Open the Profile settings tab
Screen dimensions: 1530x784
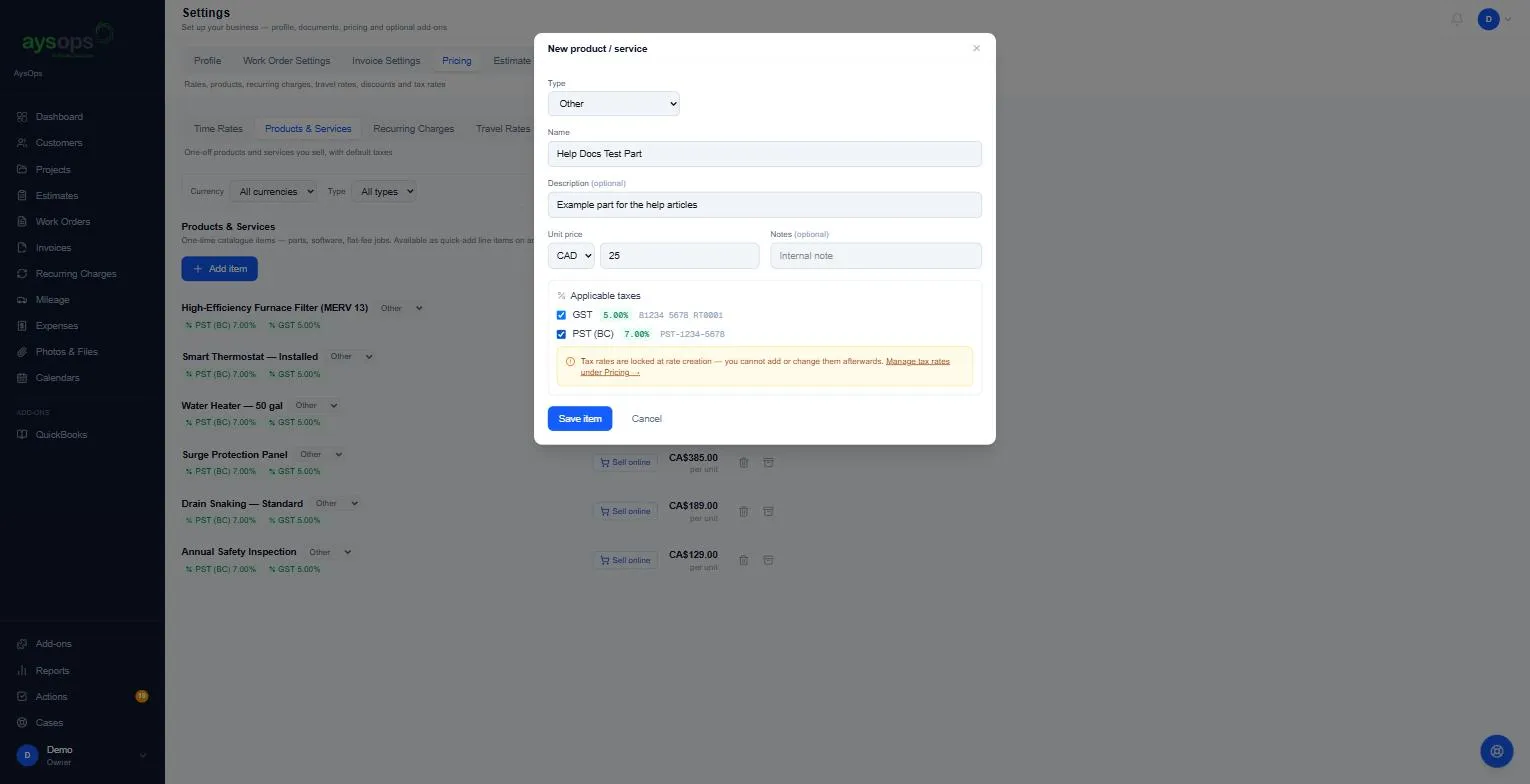207,61
